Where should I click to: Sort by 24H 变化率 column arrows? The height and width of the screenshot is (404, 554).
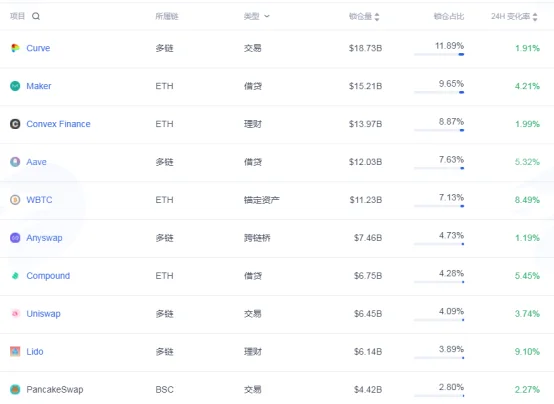(x=535, y=17)
